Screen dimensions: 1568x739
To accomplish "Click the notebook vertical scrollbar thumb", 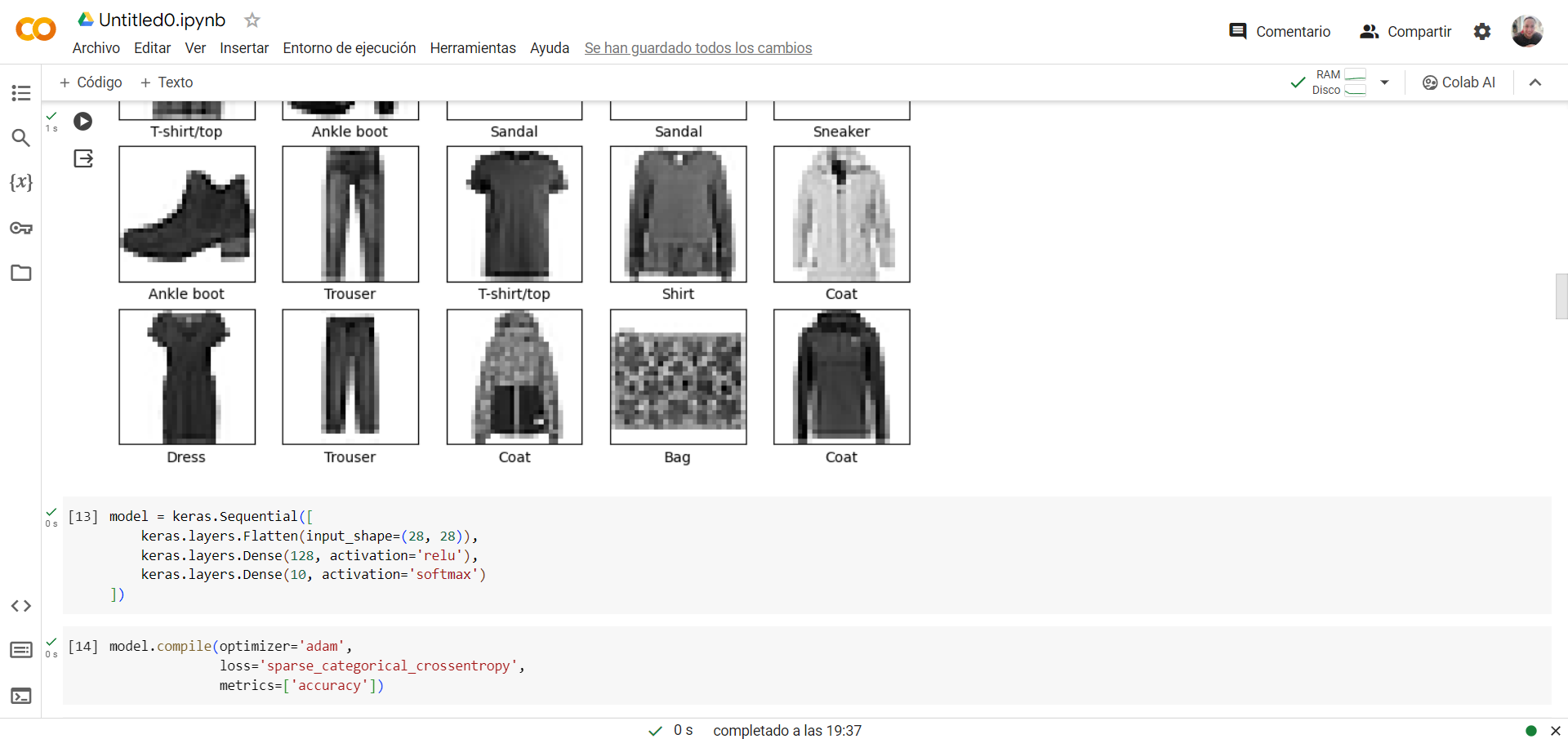I will (1561, 296).
